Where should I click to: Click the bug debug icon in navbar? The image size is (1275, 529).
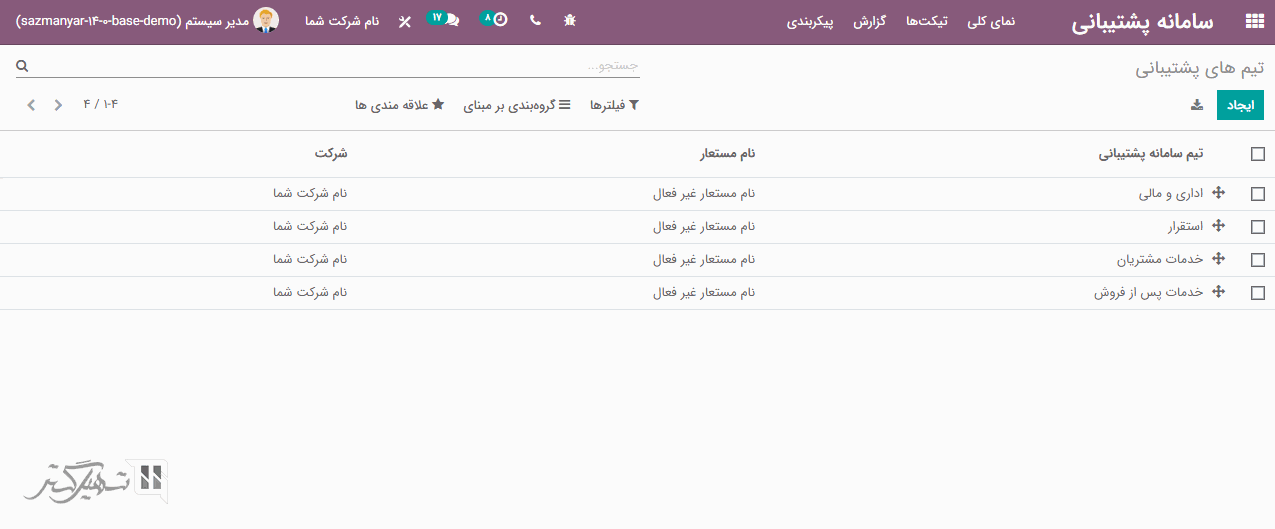click(x=570, y=20)
